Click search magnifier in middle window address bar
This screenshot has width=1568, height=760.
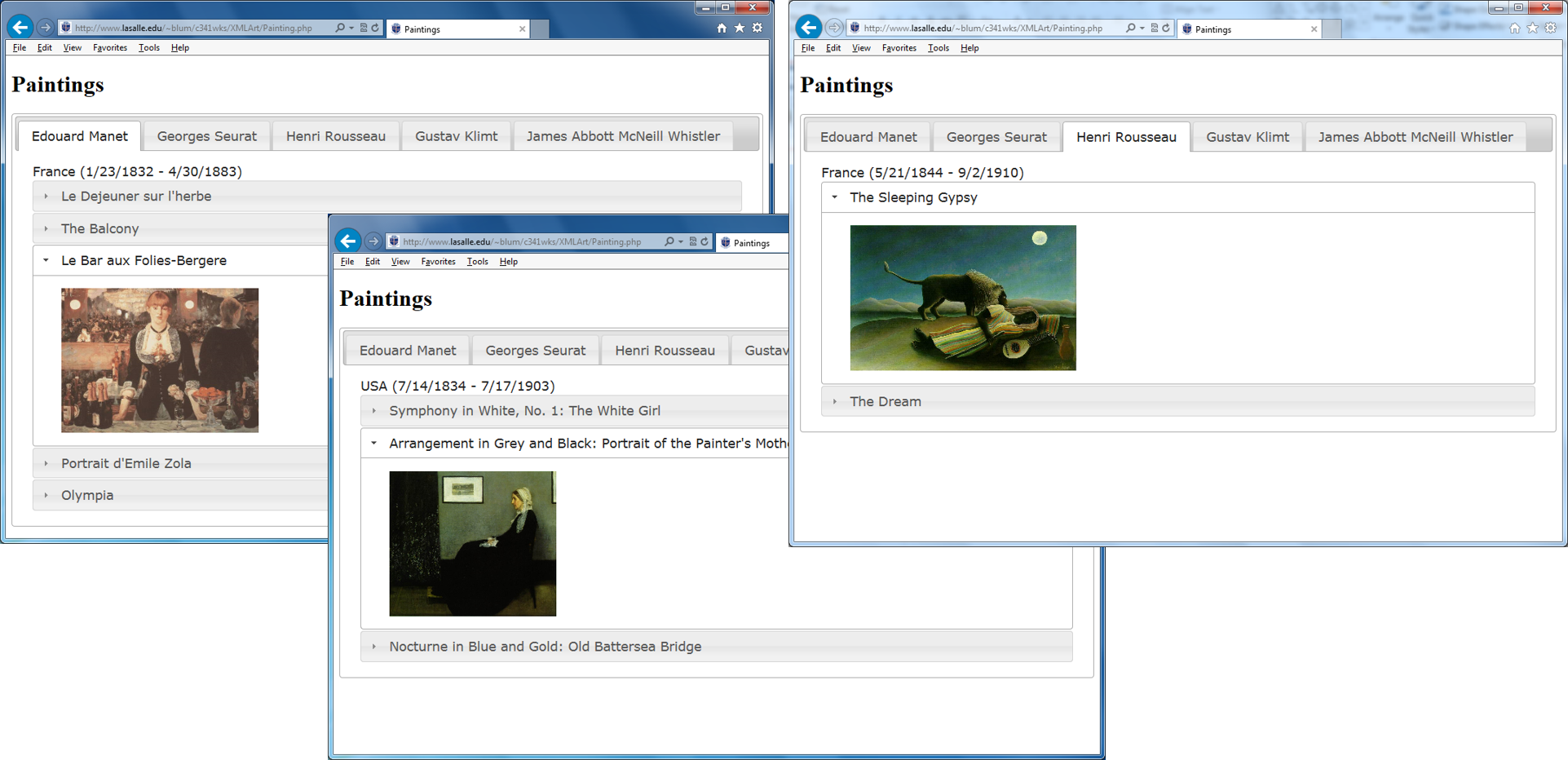669,241
